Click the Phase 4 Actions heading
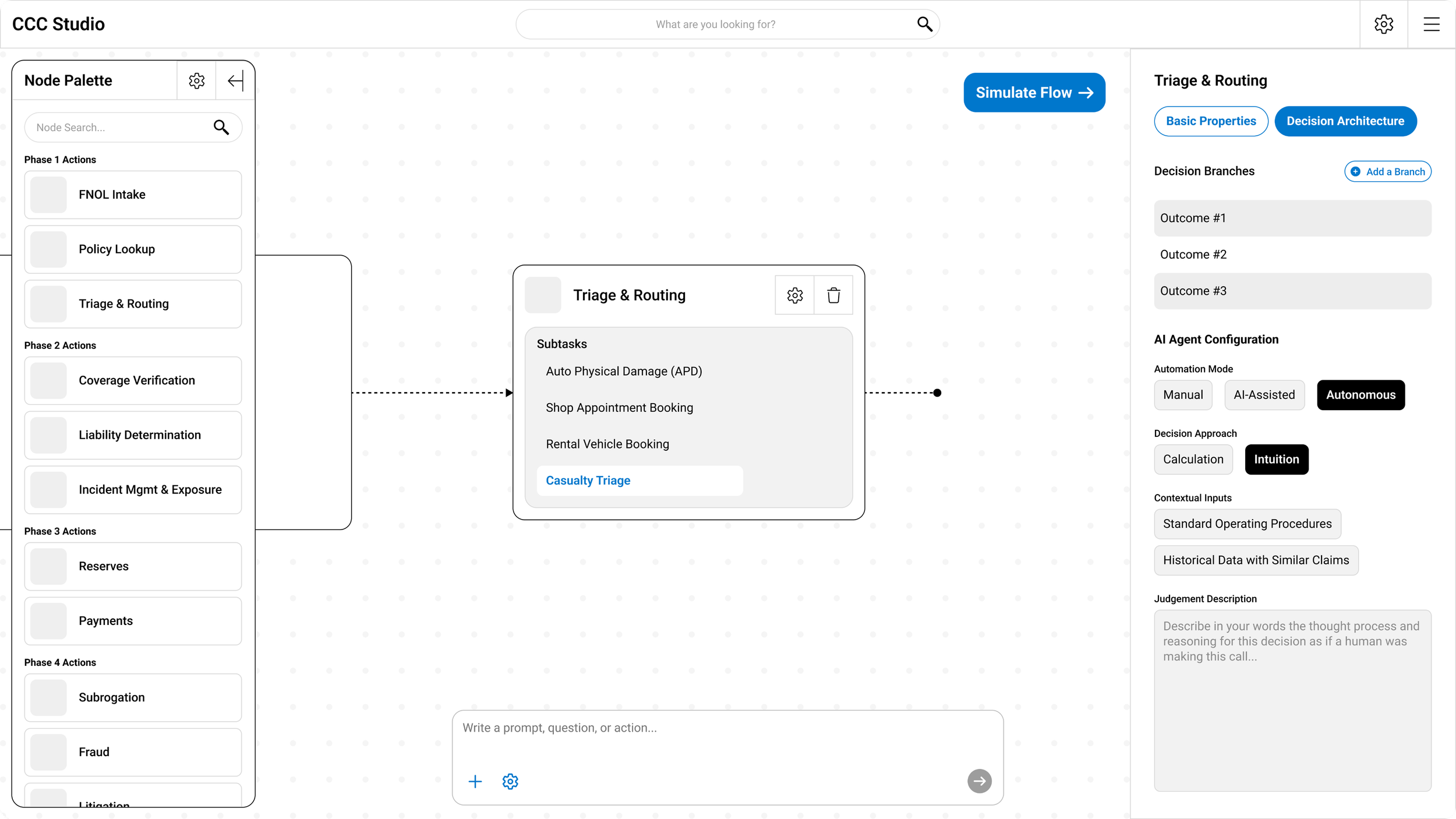The image size is (1456, 819). [60, 662]
